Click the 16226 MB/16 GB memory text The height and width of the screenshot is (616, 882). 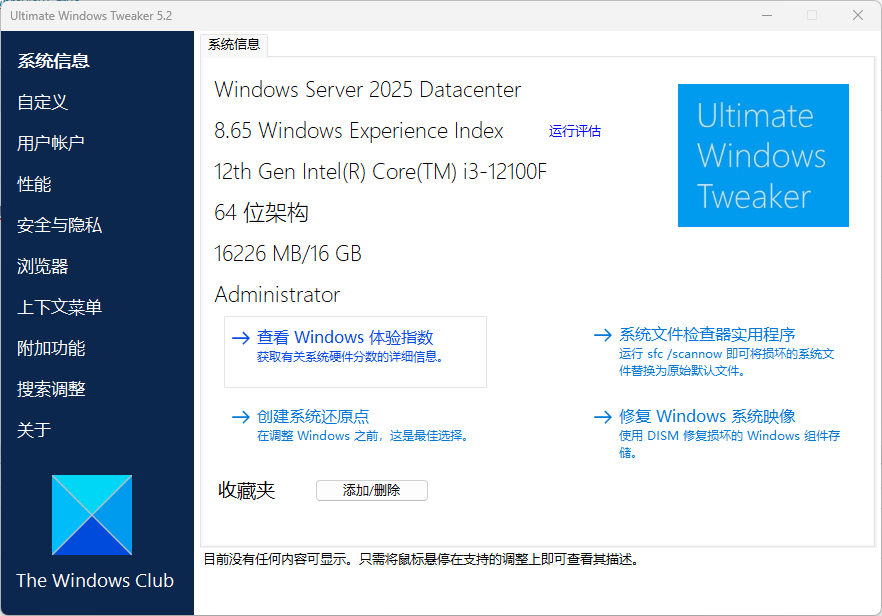(x=287, y=254)
